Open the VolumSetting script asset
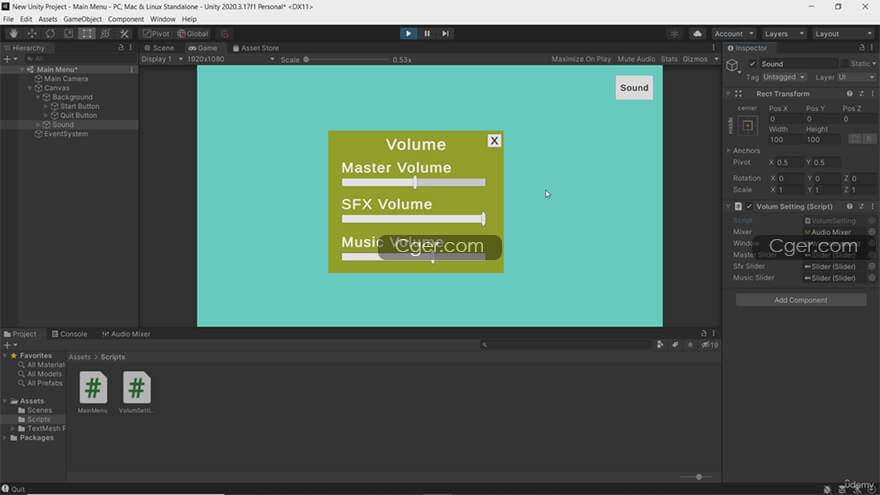The image size is (880, 495). (136, 392)
